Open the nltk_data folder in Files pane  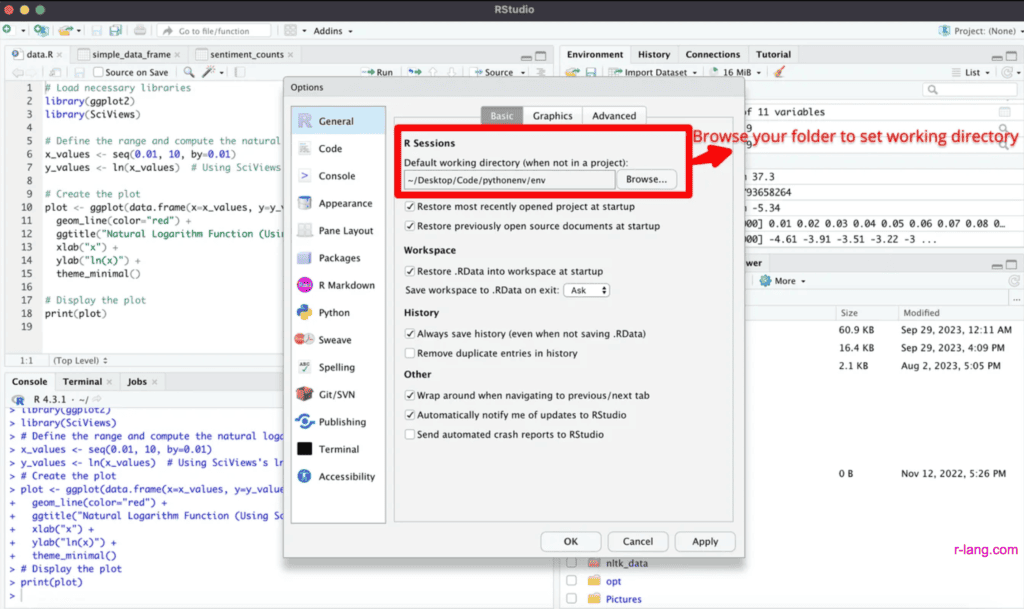tap(626, 563)
